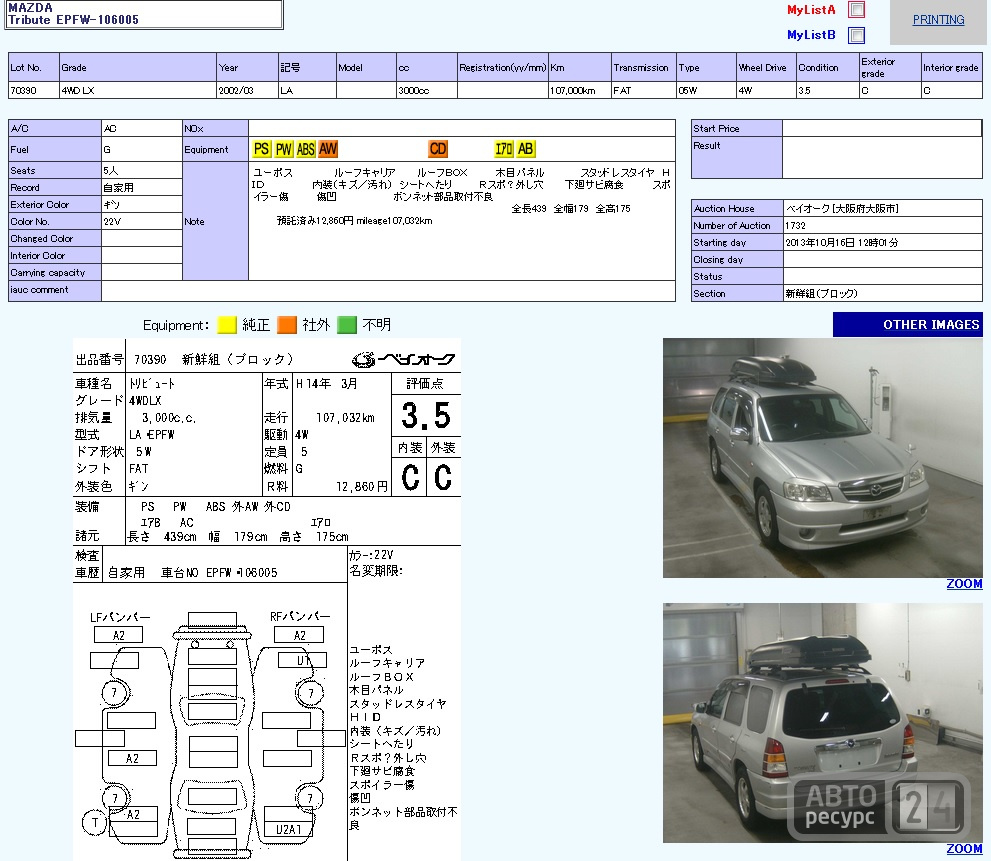Click the Record value 自家用
Viewport: 991px width, 861px height.
(118, 188)
